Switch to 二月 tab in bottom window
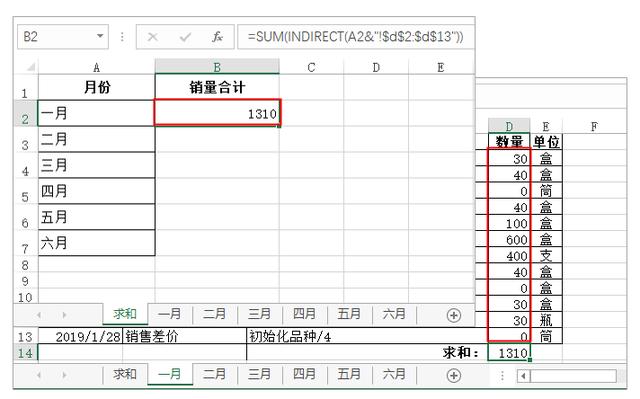 pyautogui.click(x=215, y=374)
